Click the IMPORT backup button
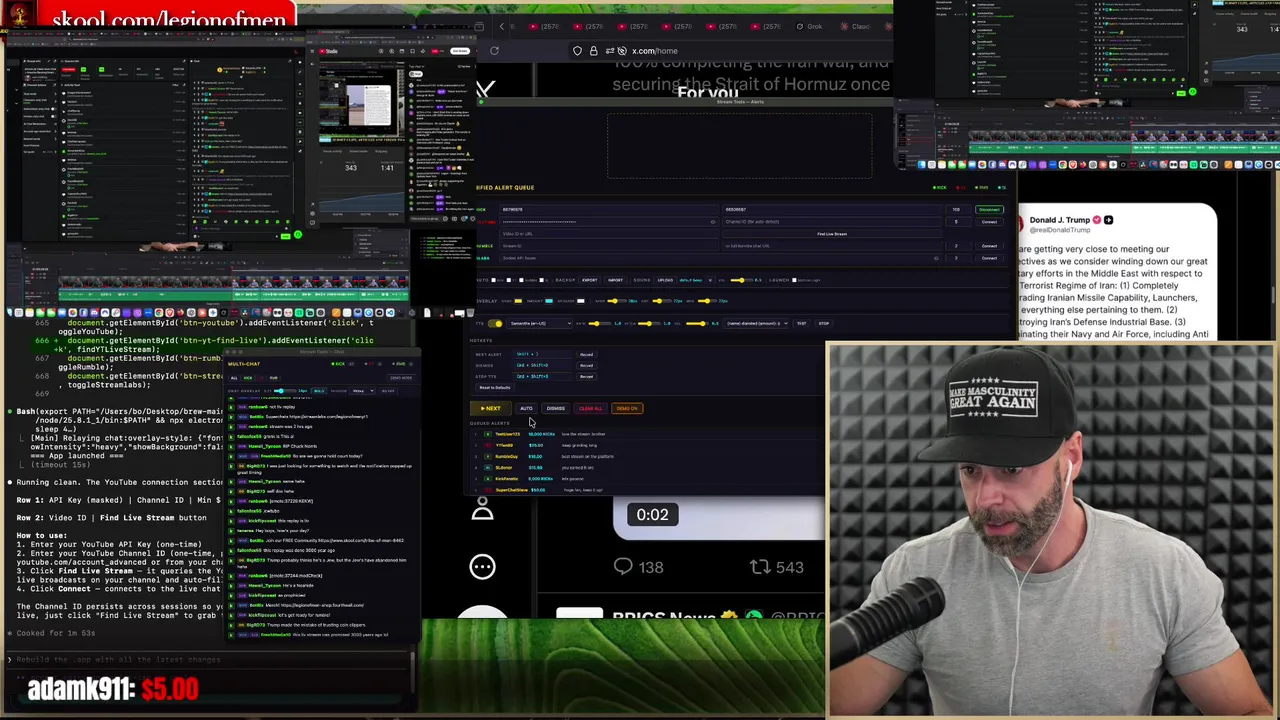1280x720 pixels. pos(616,280)
